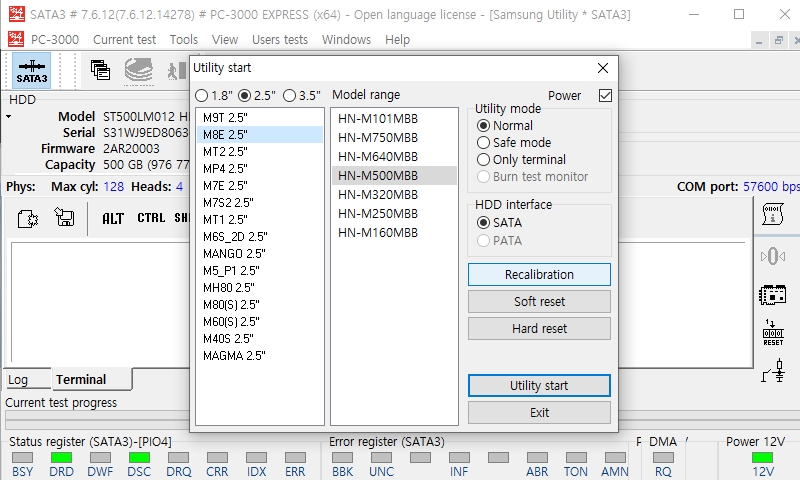Select M9T 2.5" drive family
Viewport: 800px width, 480px height.
coord(260,118)
